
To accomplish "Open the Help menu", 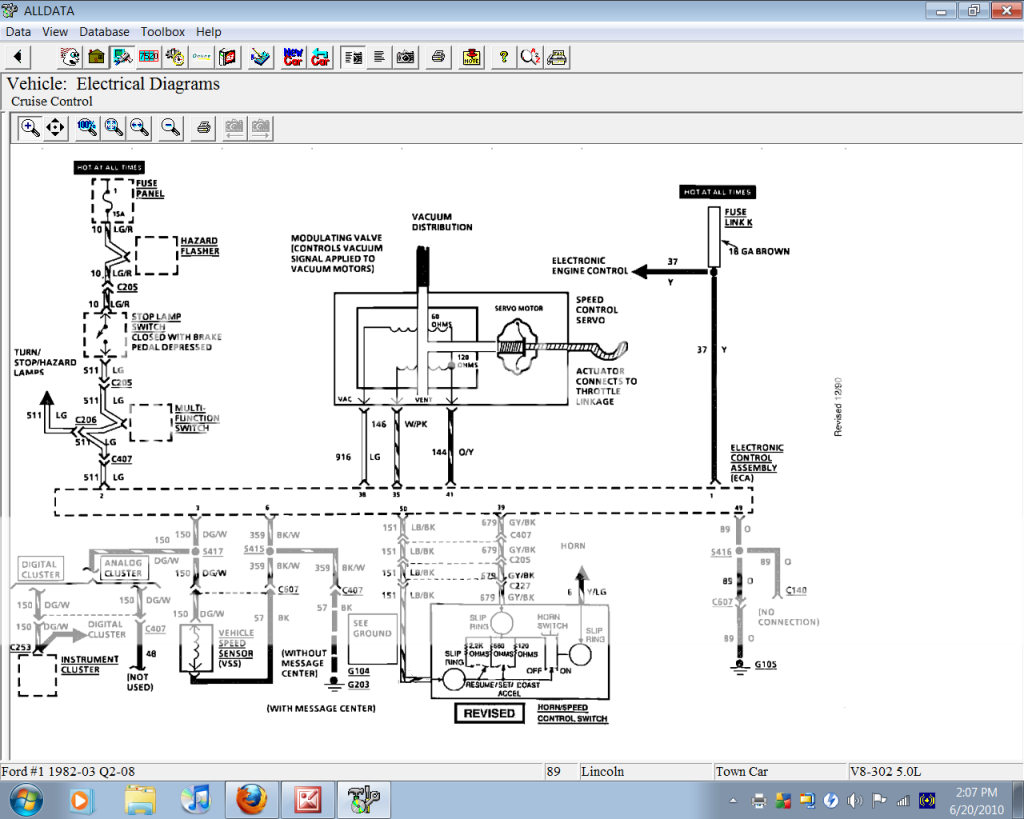I will coord(208,31).
